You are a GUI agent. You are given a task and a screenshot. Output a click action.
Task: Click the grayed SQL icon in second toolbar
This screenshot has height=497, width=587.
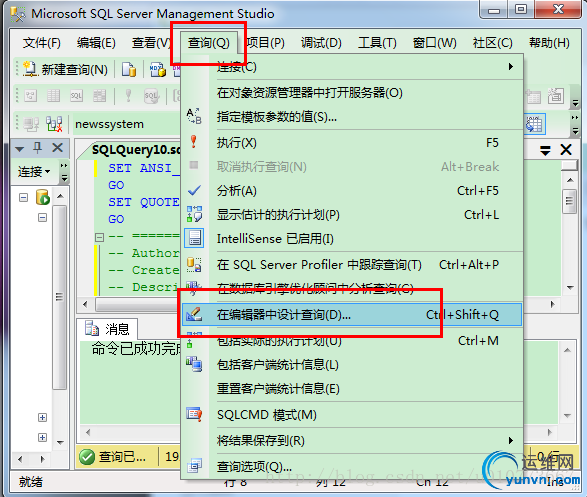point(76,96)
